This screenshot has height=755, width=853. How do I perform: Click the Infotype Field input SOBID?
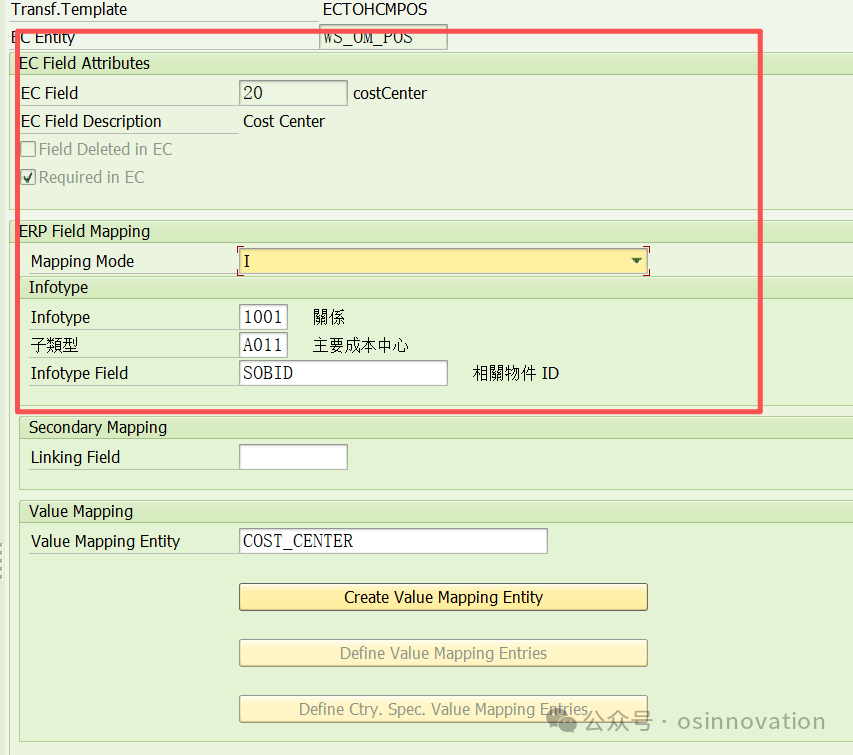343,373
